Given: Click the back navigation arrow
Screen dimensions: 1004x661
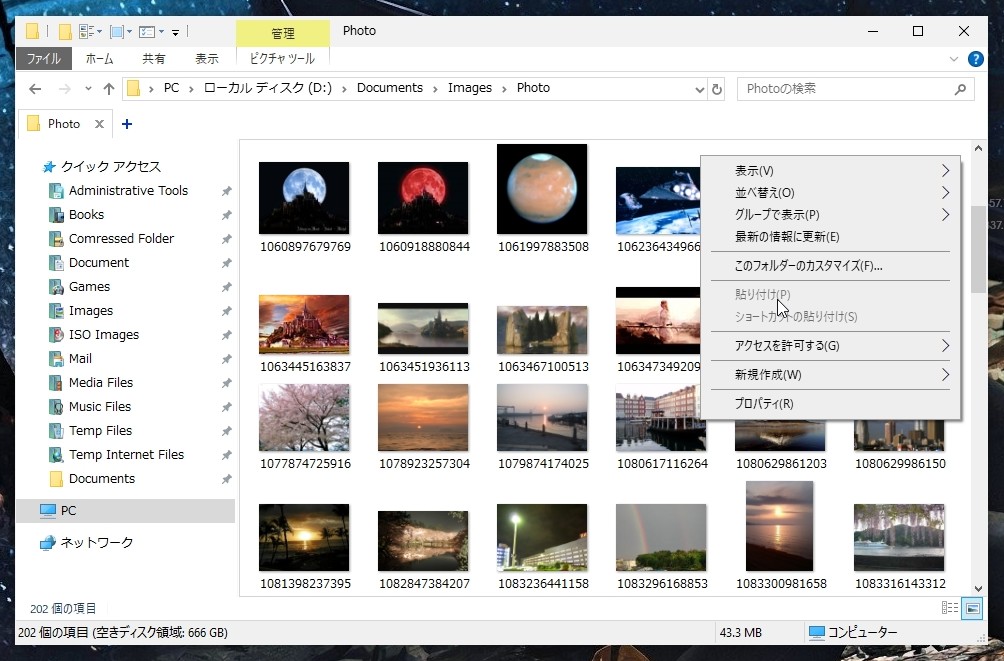Looking at the screenshot, I should [35, 89].
